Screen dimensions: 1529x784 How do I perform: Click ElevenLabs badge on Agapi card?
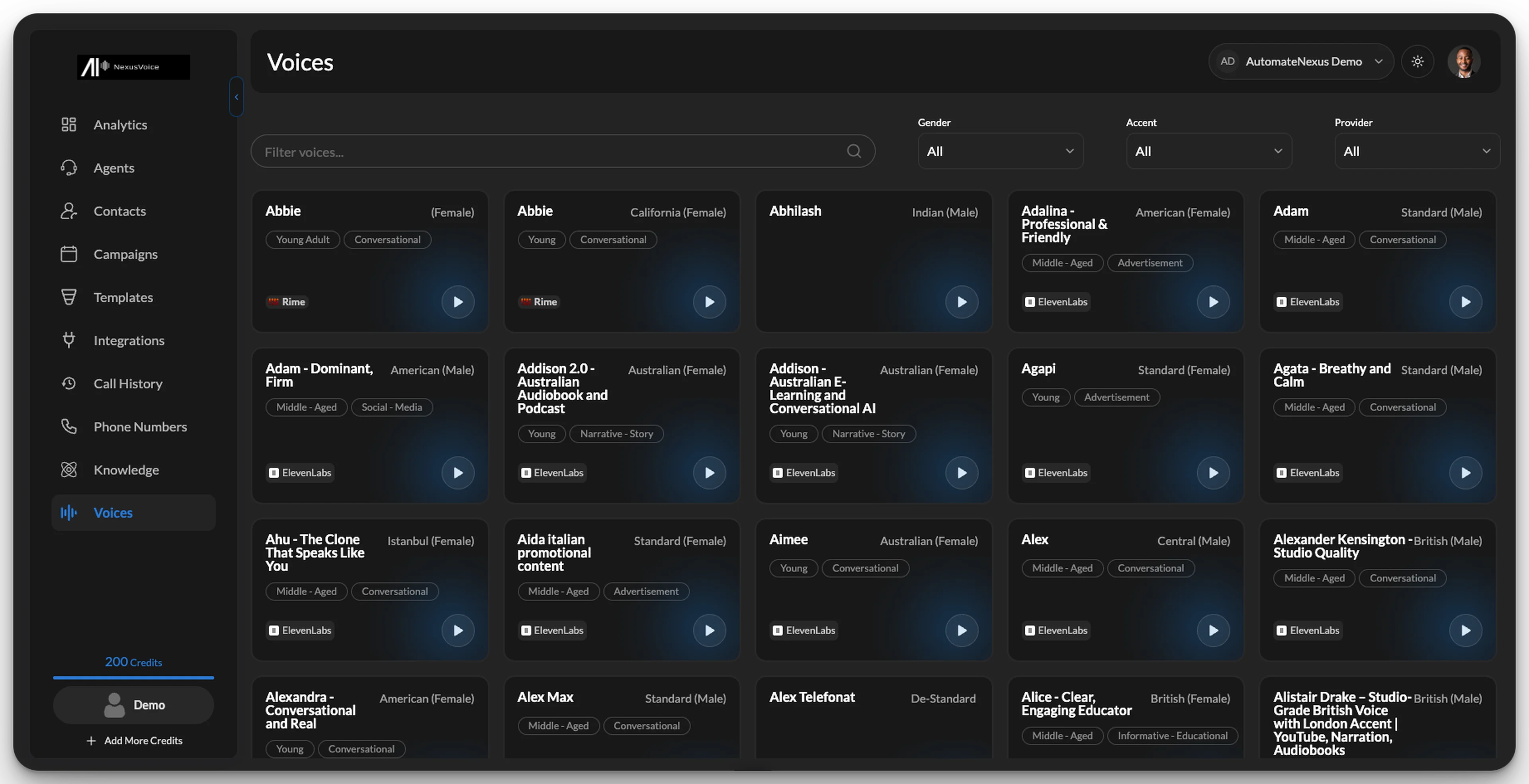(1056, 473)
